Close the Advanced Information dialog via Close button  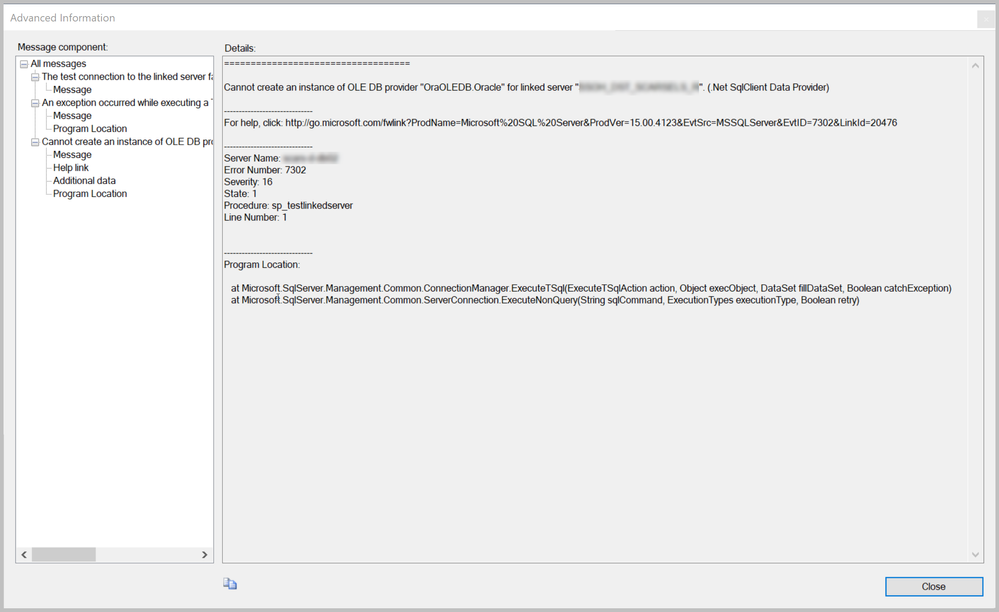pos(933,587)
